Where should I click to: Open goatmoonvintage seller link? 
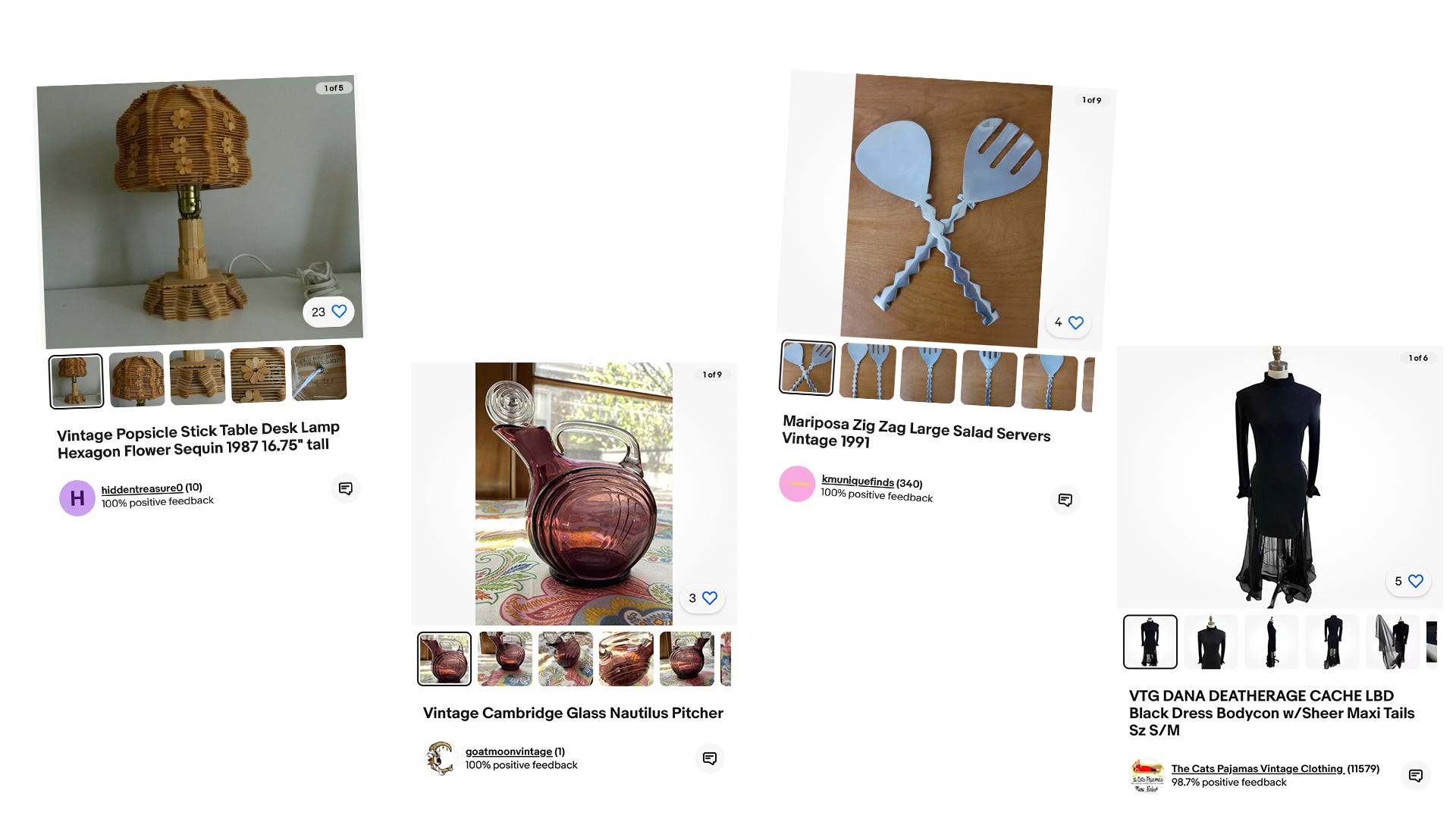509,752
